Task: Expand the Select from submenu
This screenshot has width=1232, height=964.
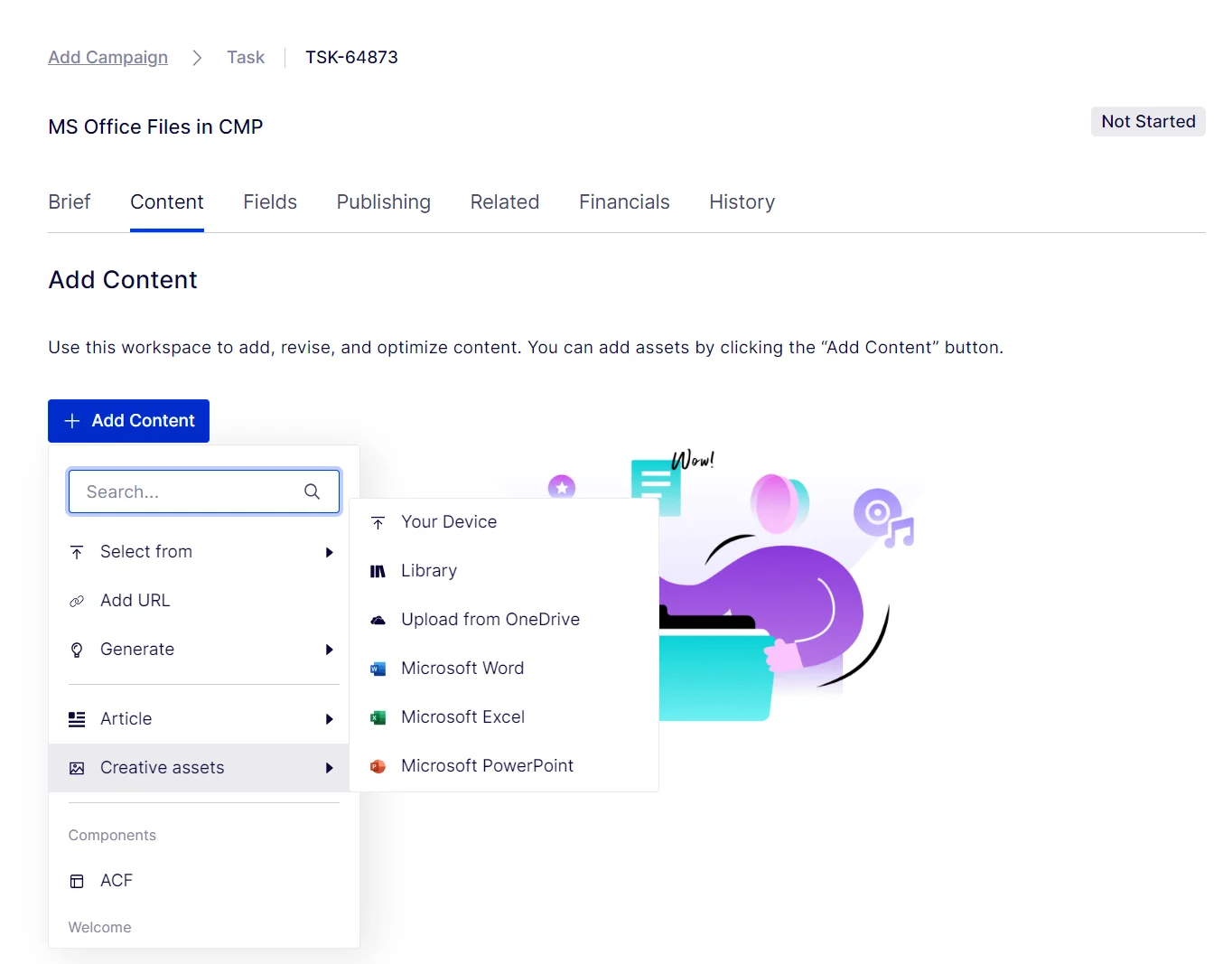Action: point(329,552)
